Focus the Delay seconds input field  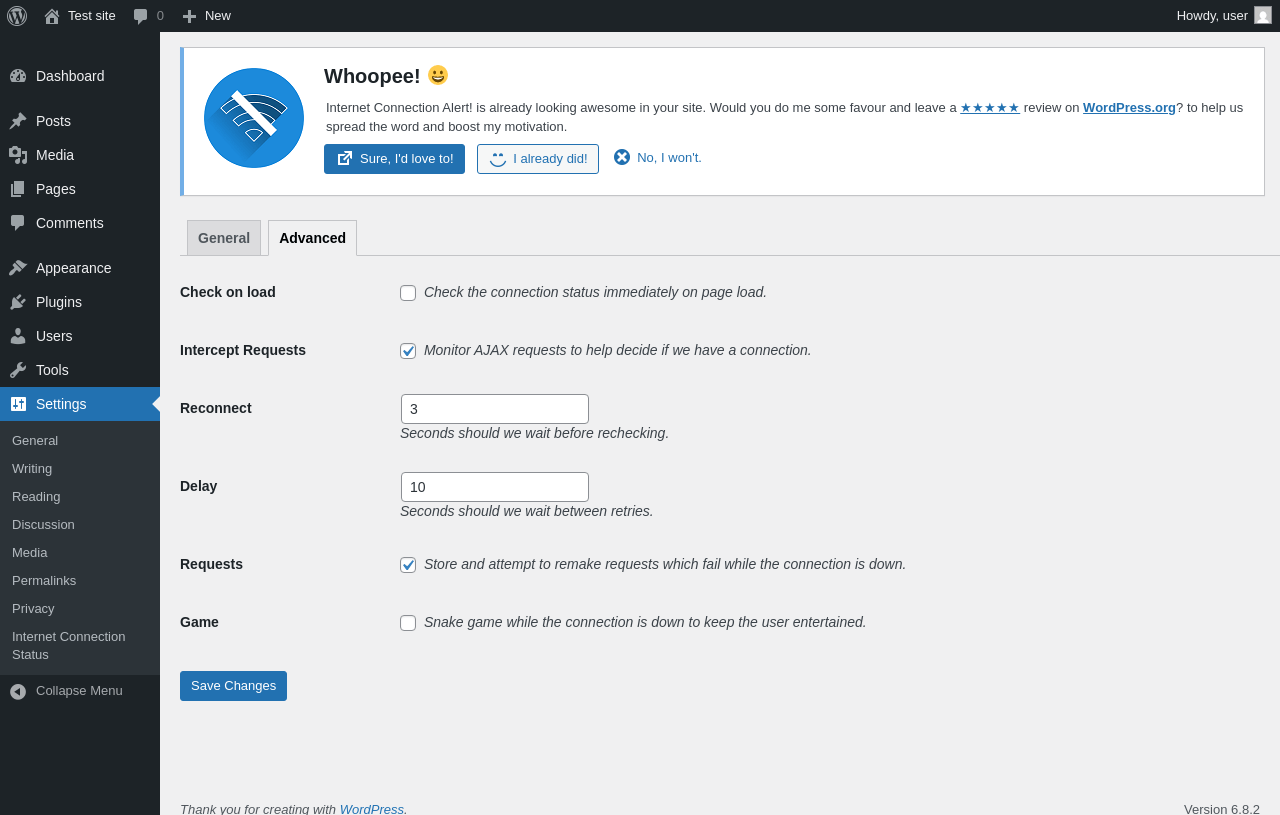point(495,487)
